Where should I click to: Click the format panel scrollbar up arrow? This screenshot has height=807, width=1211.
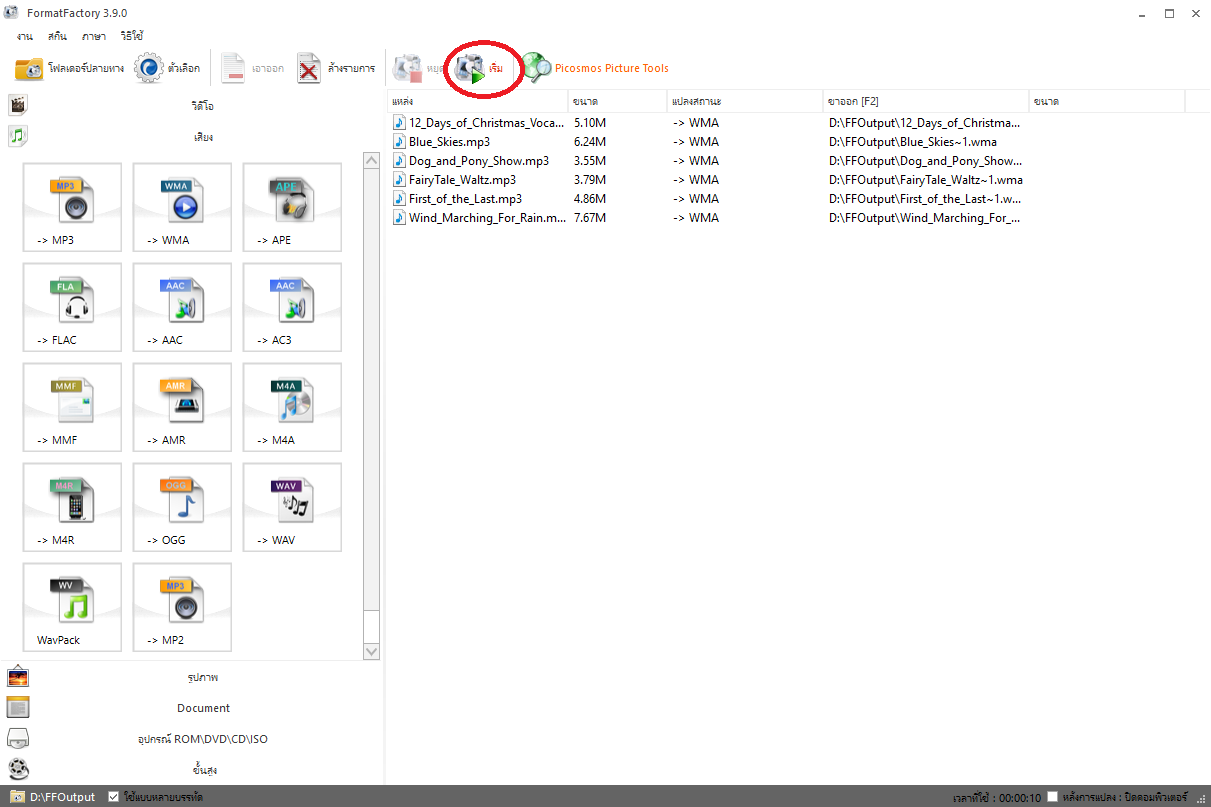[372, 163]
